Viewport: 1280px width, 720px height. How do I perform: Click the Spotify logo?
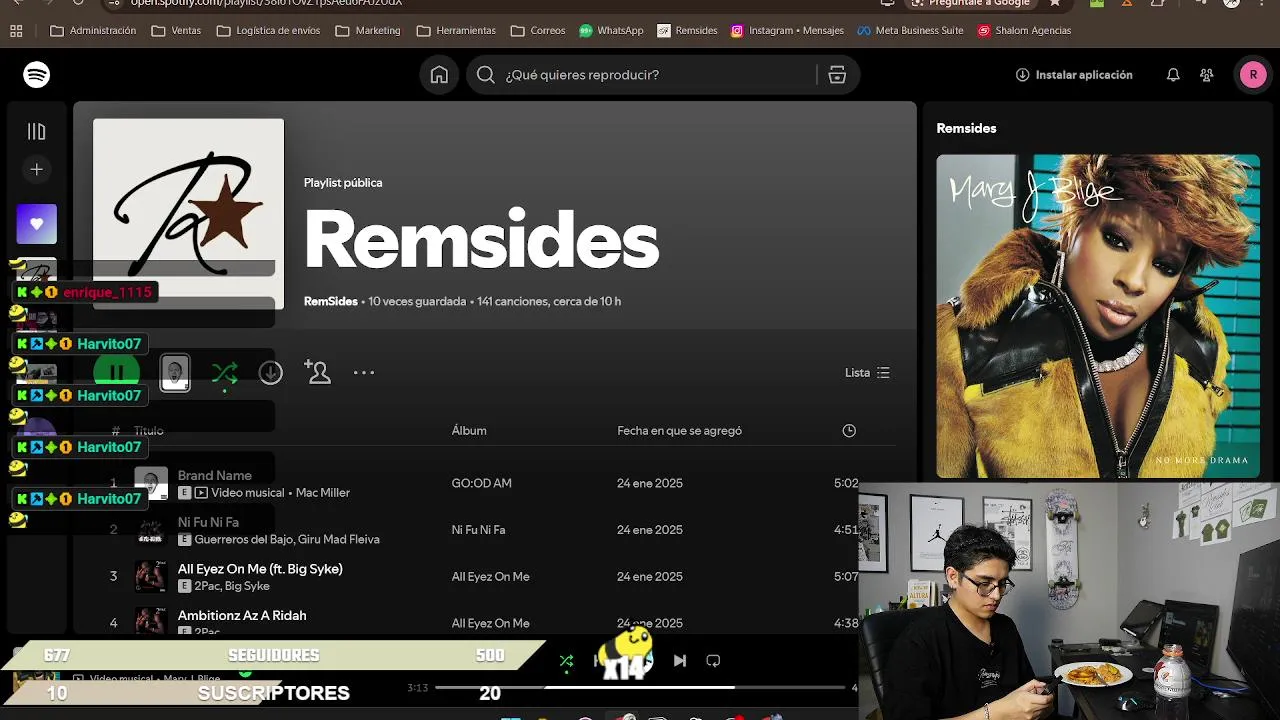(x=37, y=75)
